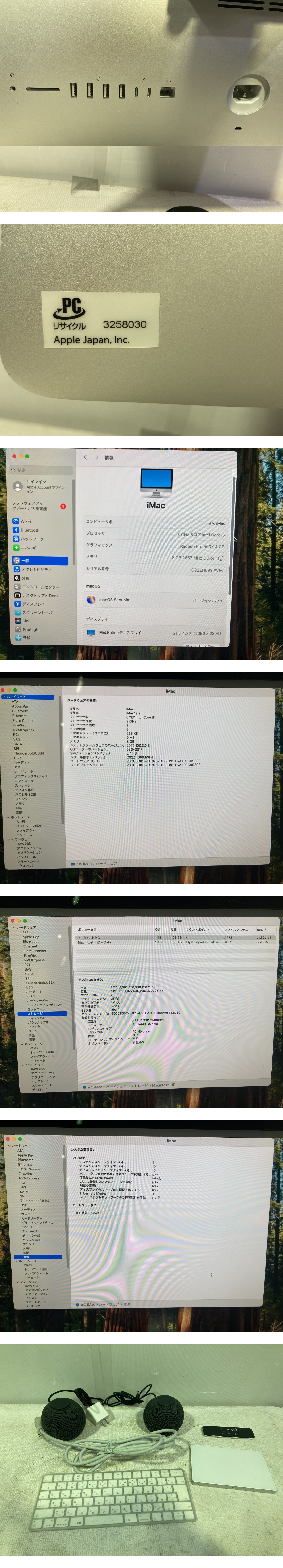Click the コンピュータ名 row value

click(217, 523)
